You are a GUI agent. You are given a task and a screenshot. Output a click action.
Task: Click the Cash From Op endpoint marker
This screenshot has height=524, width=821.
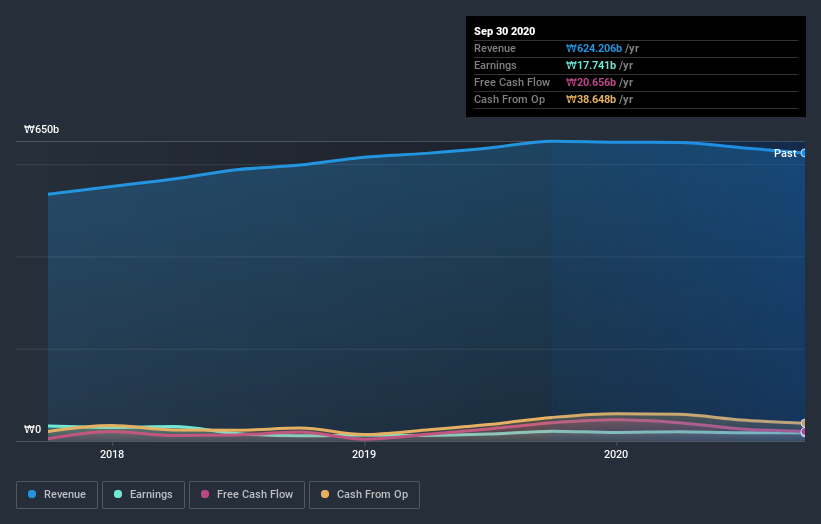(804, 423)
